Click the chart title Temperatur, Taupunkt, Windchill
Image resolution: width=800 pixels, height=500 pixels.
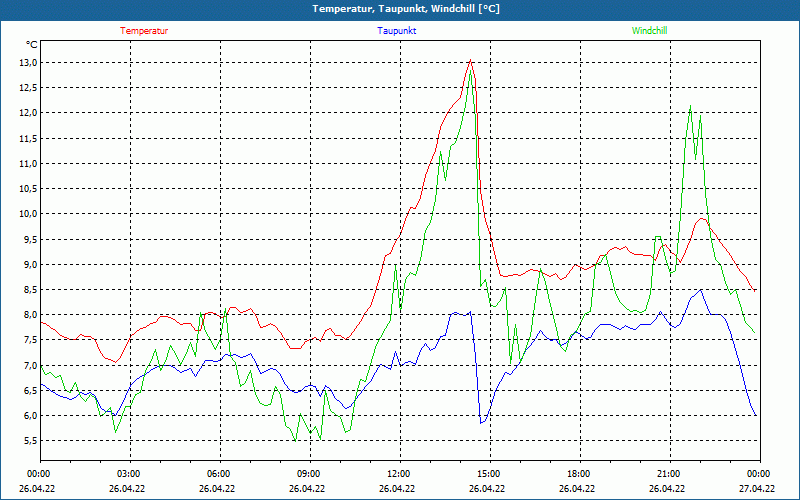(406, 9)
